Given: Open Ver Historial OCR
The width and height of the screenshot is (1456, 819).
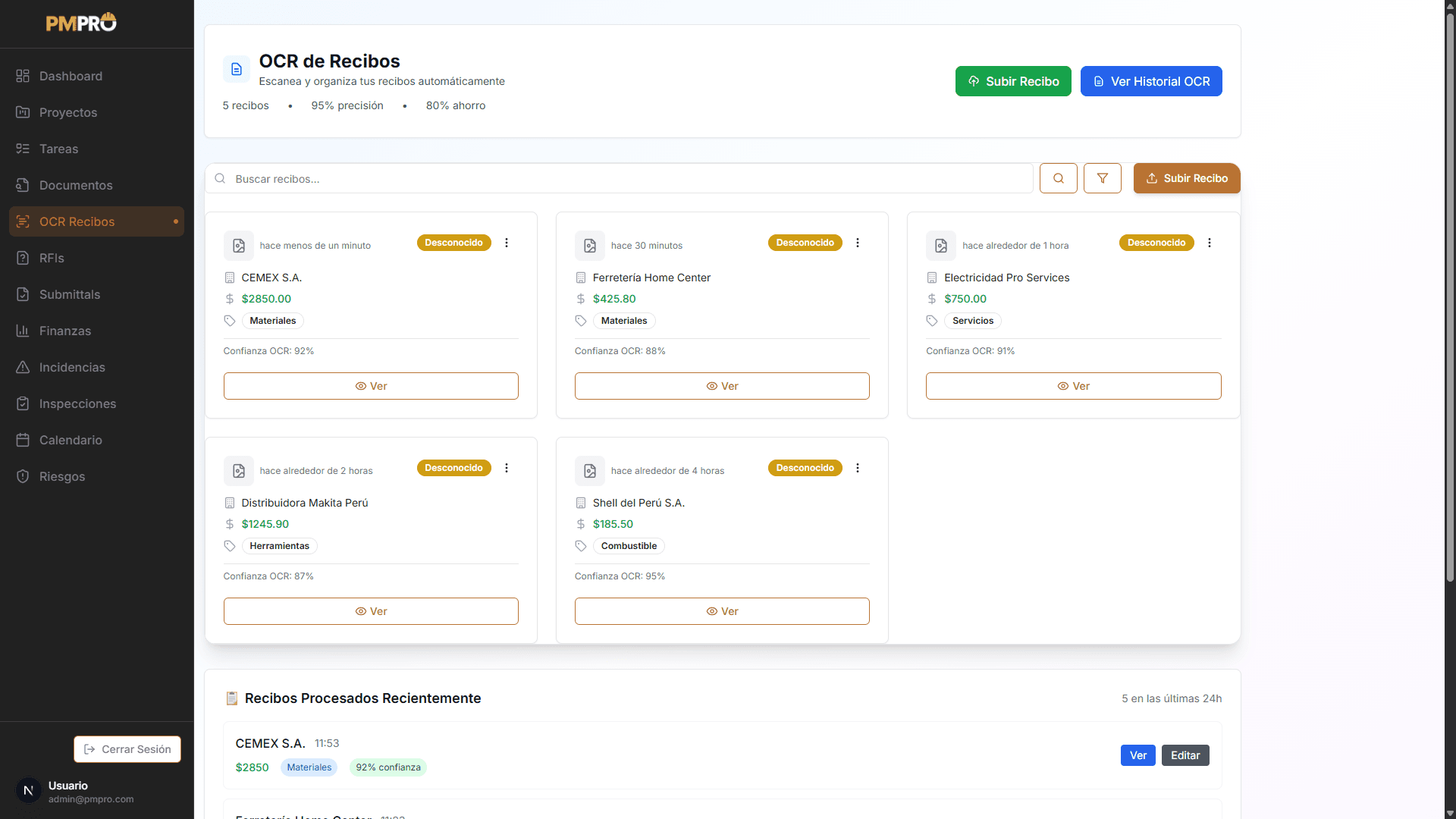Looking at the screenshot, I should 1150,81.
